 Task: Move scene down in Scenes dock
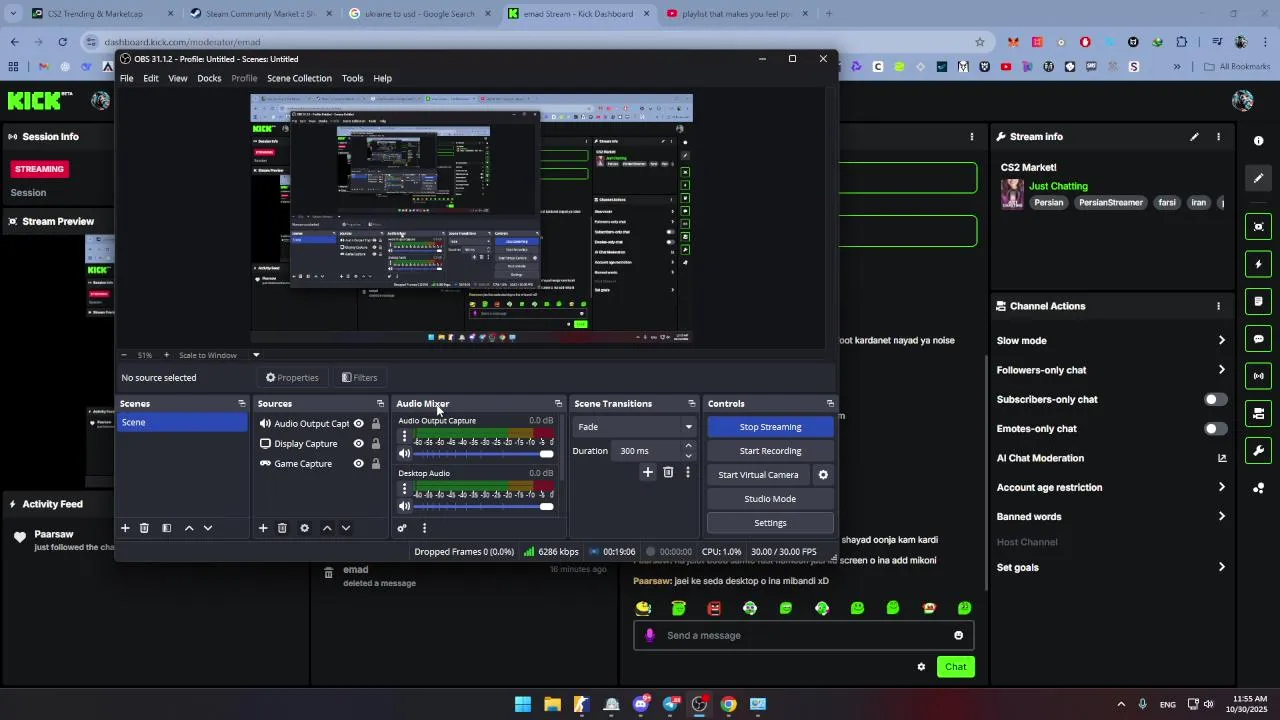tap(208, 528)
